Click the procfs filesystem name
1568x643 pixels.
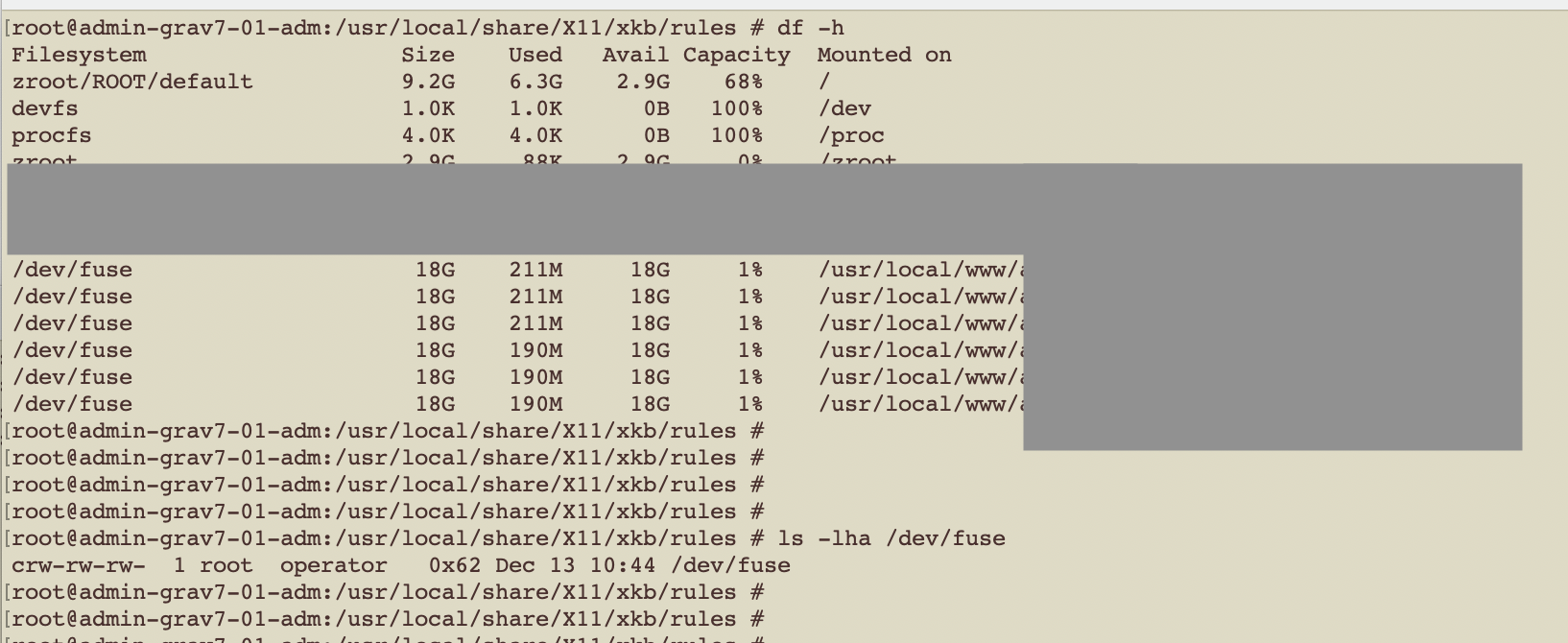[52, 135]
